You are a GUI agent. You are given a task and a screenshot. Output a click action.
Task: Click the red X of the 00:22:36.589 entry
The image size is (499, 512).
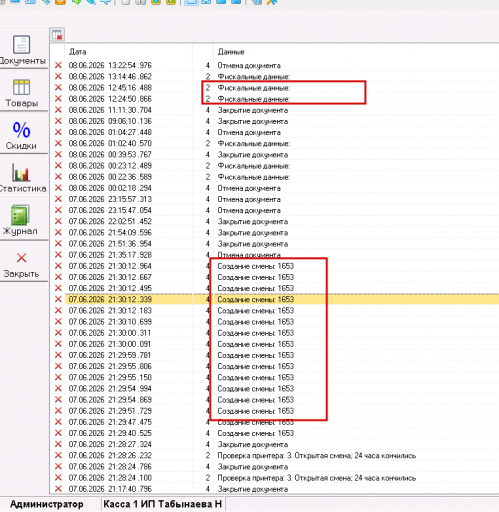tap(58, 177)
